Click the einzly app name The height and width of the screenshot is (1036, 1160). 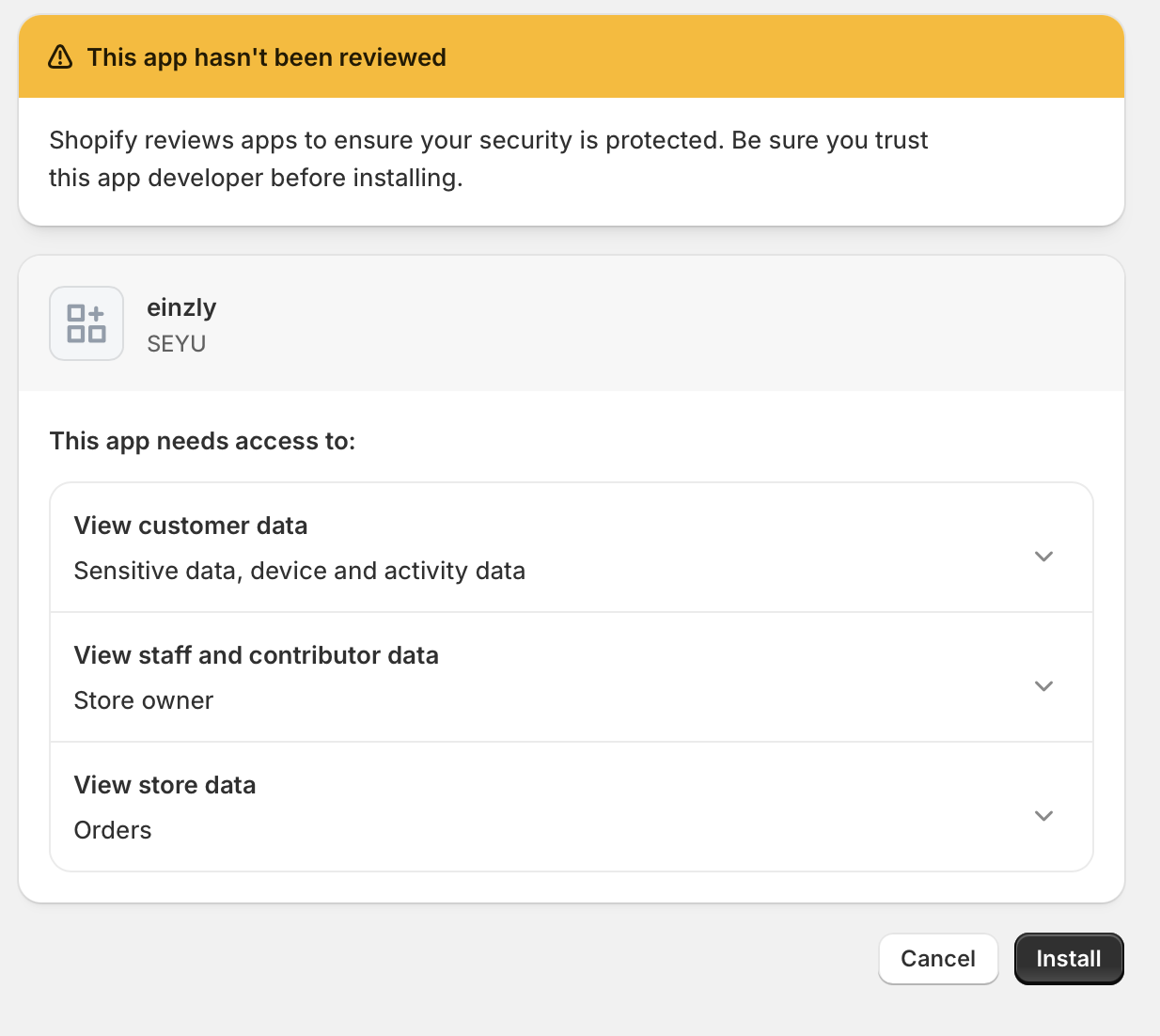181,307
